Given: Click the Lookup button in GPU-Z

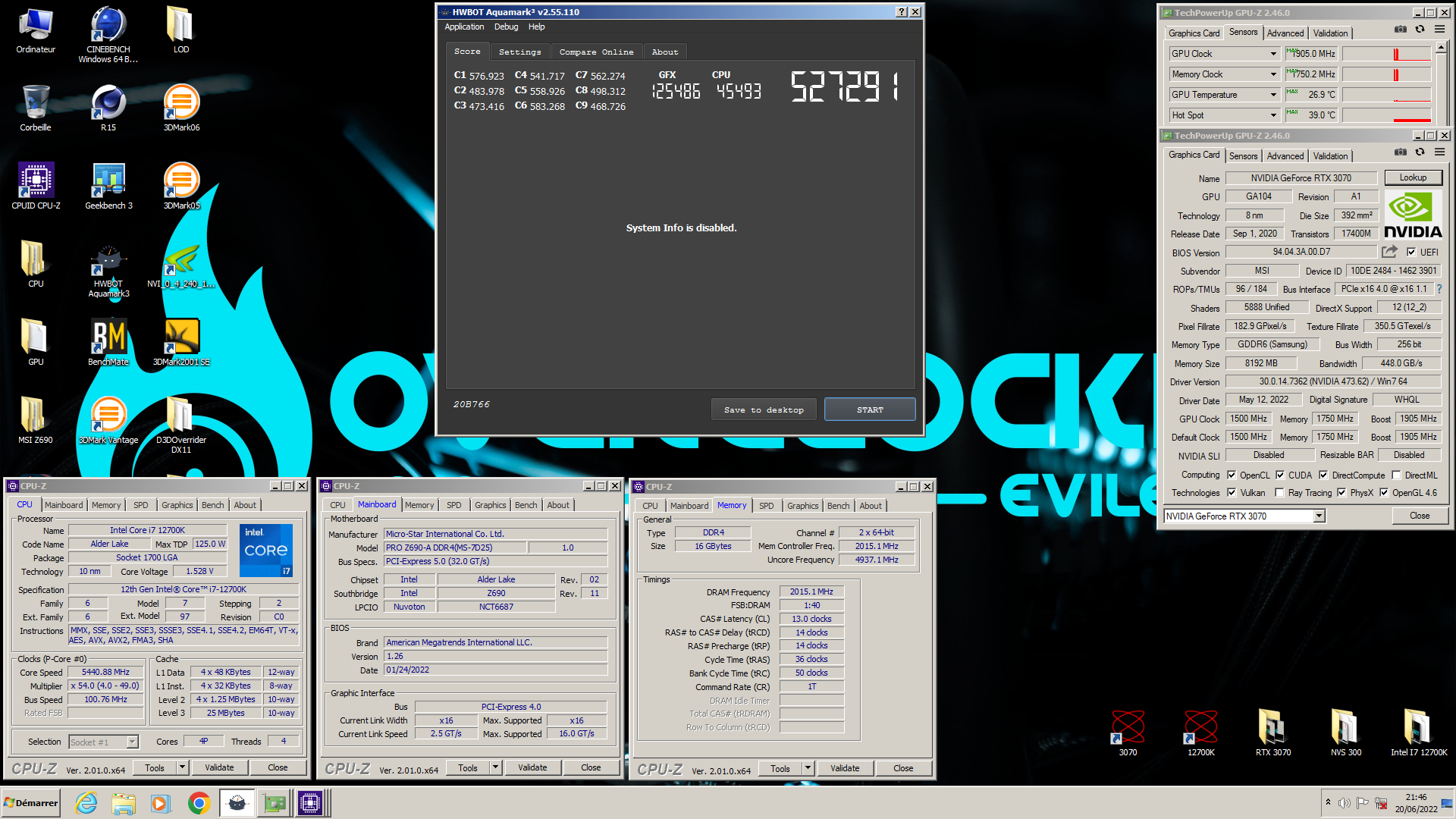Looking at the screenshot, I should click(1413, 177).
